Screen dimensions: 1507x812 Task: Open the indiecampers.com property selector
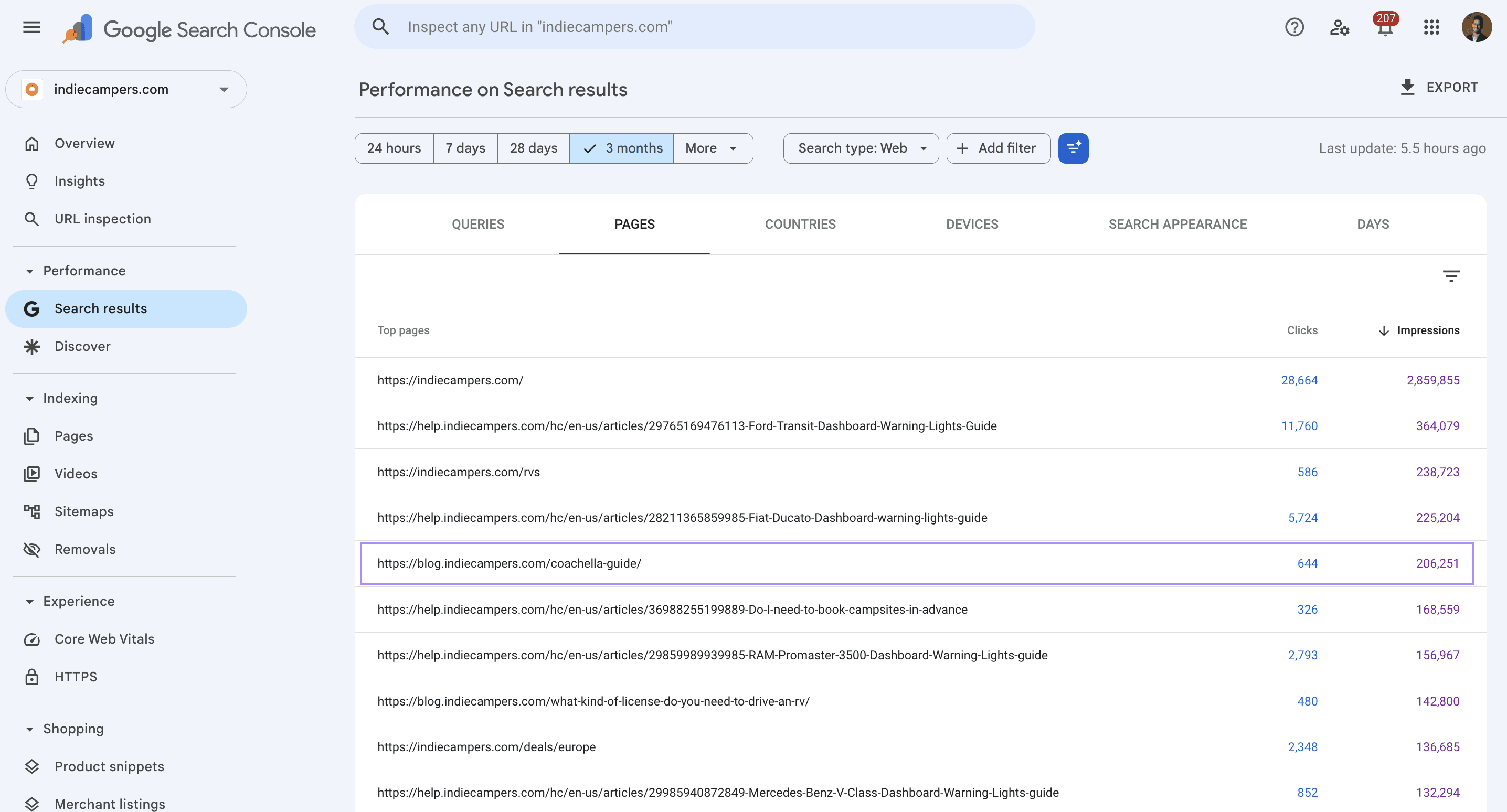click(x=126, y=90)
